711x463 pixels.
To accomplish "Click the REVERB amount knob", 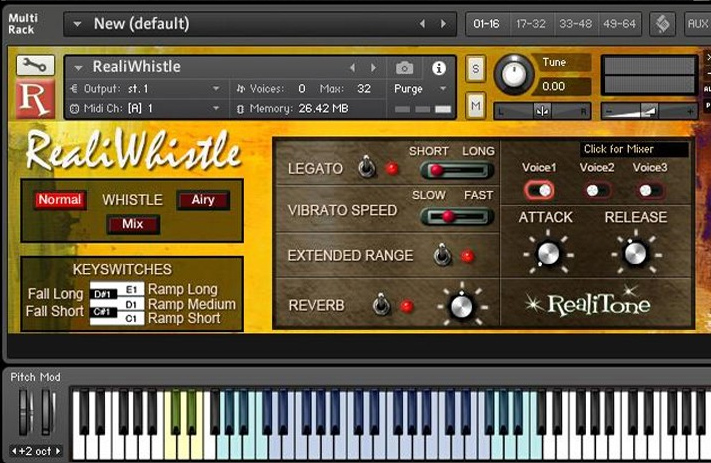I will (x=462, y=307).
